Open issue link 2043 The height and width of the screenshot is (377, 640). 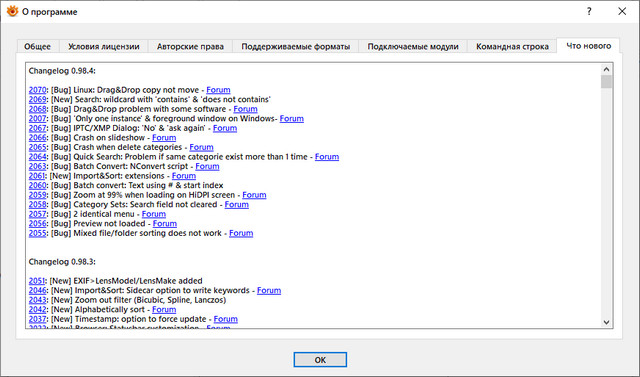point(37,300)
